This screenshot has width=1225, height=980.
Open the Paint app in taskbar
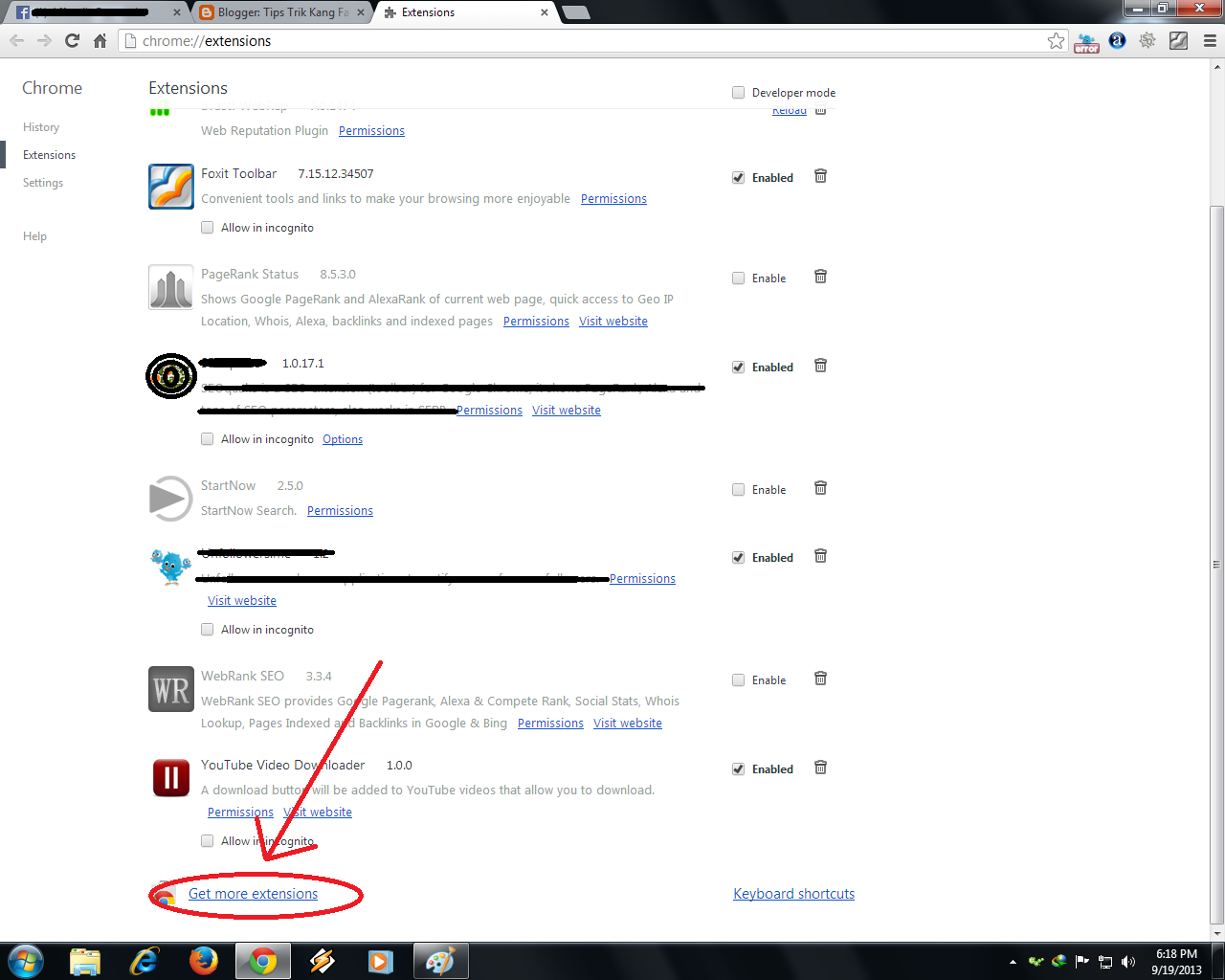pyautogui.click(x=440, y=961)
